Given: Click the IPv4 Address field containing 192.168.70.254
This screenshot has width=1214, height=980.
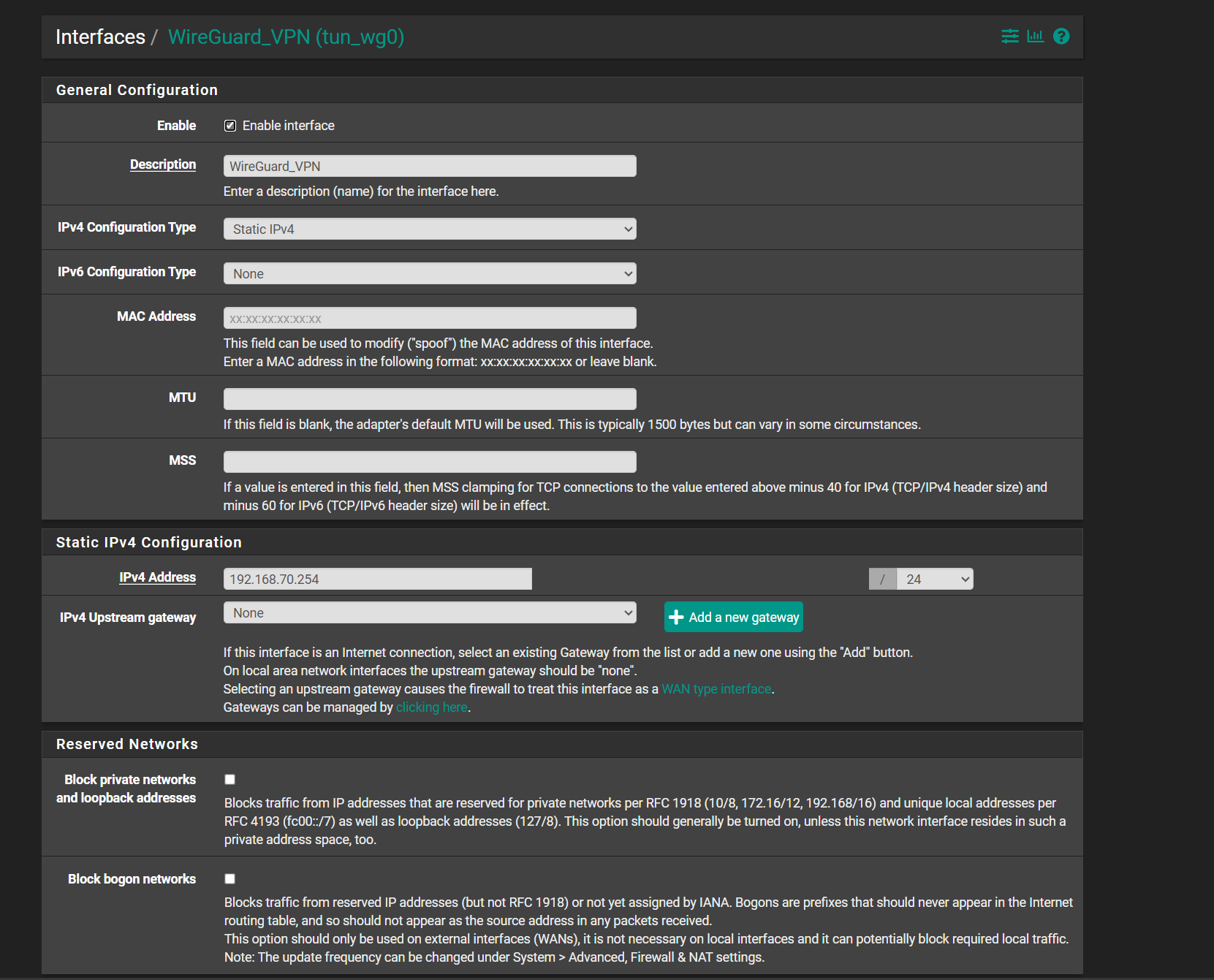Looking at the screenshot, I should 377,580.
